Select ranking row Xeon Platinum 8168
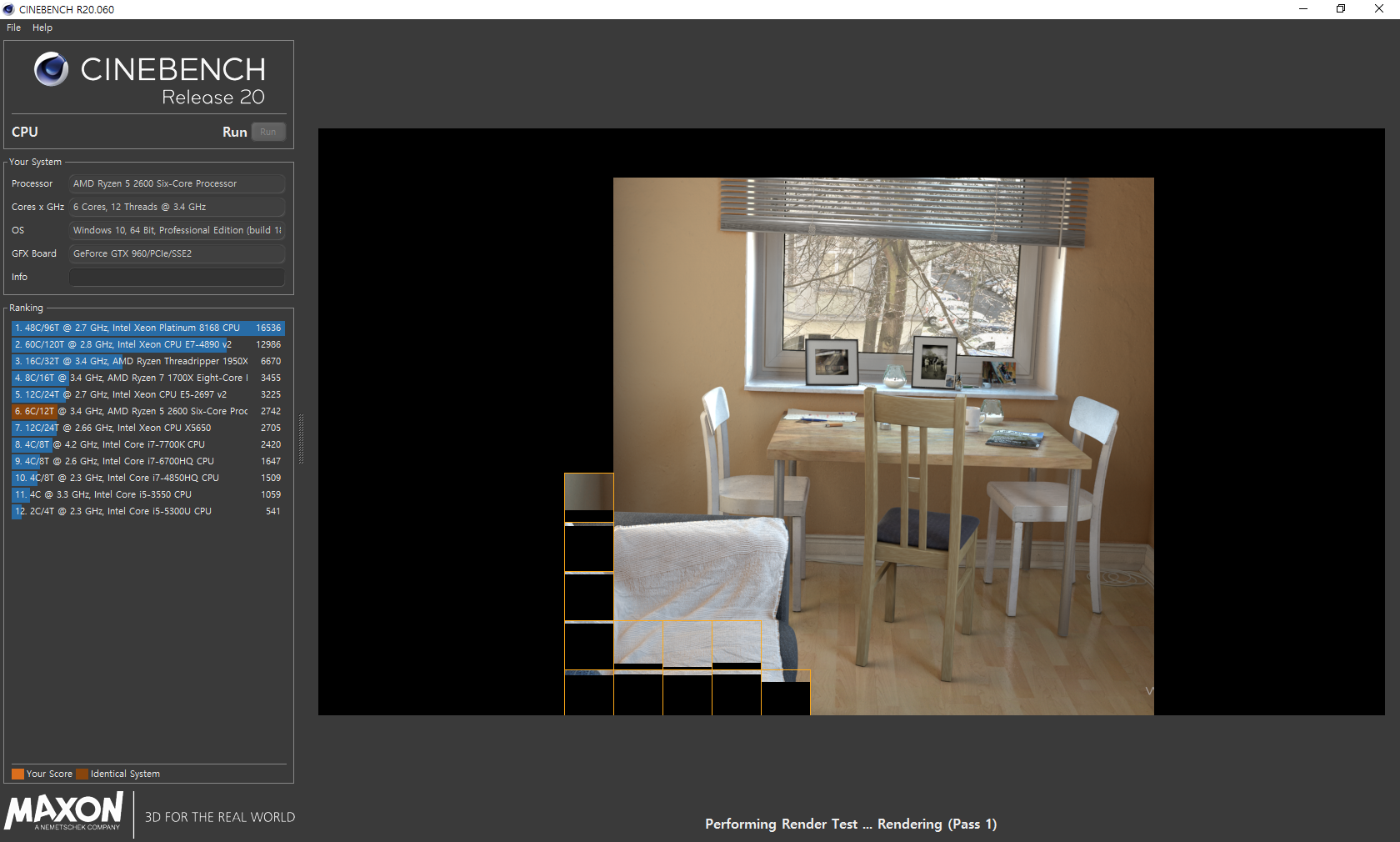The height and width of the screenshot is (842, 1400). coord(147,328)
